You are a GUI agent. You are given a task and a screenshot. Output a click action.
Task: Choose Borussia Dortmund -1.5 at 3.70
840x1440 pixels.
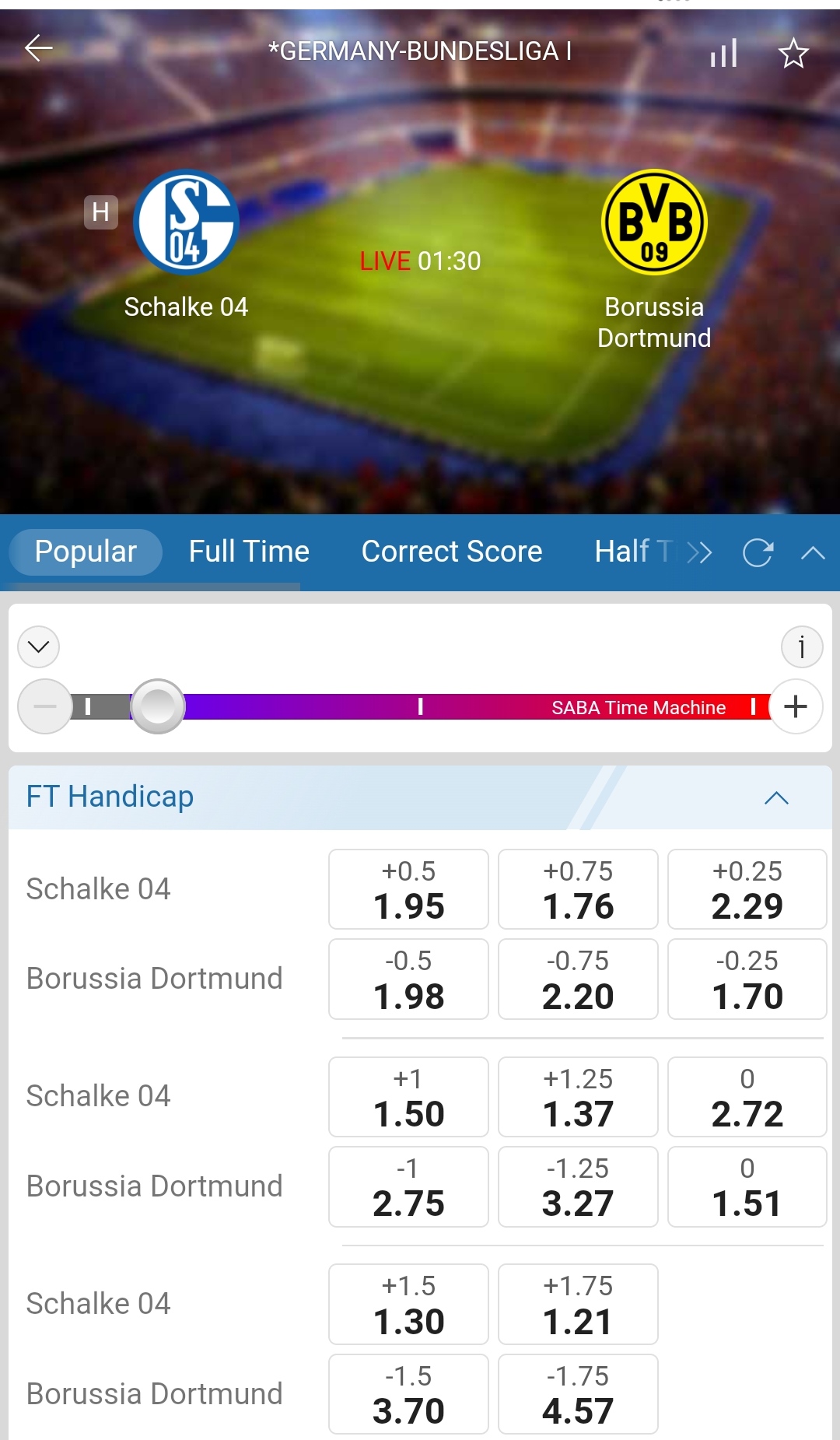408,1394
